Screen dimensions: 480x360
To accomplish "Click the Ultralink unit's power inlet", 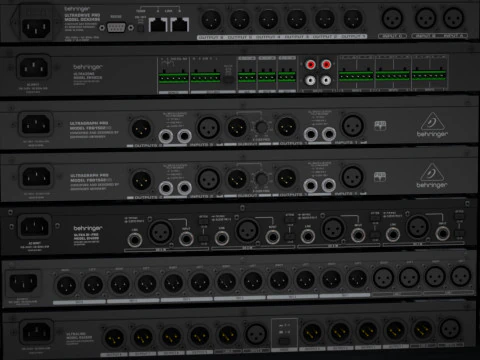I will pos(36,332).
